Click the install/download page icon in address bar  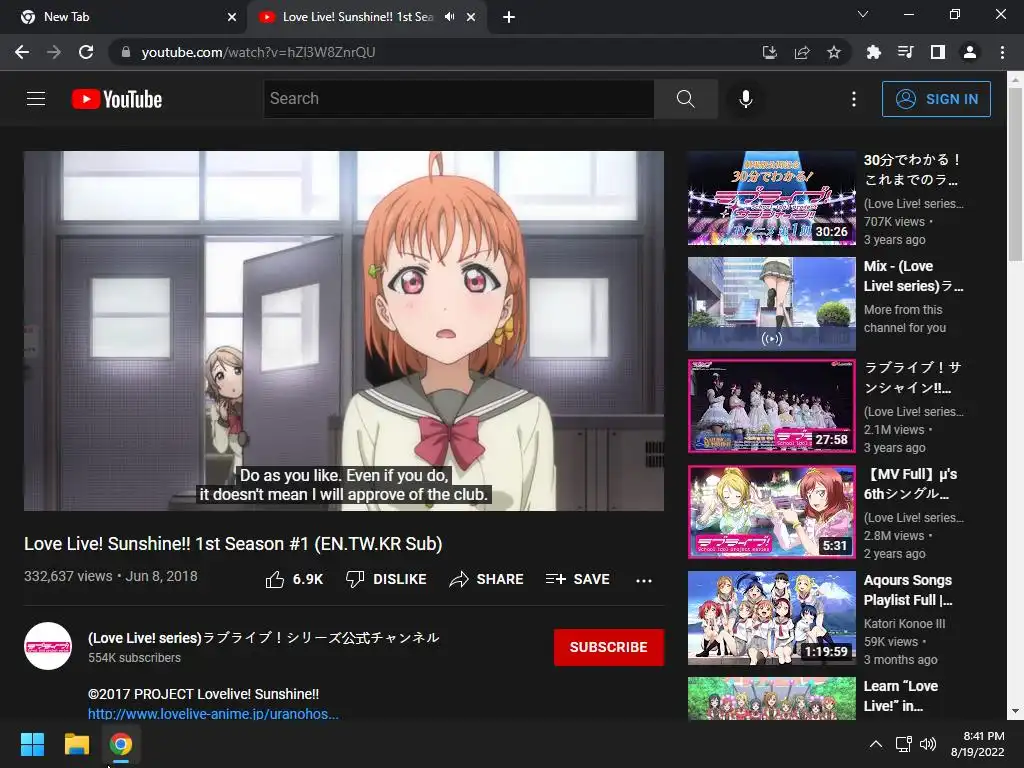[770, 52]
